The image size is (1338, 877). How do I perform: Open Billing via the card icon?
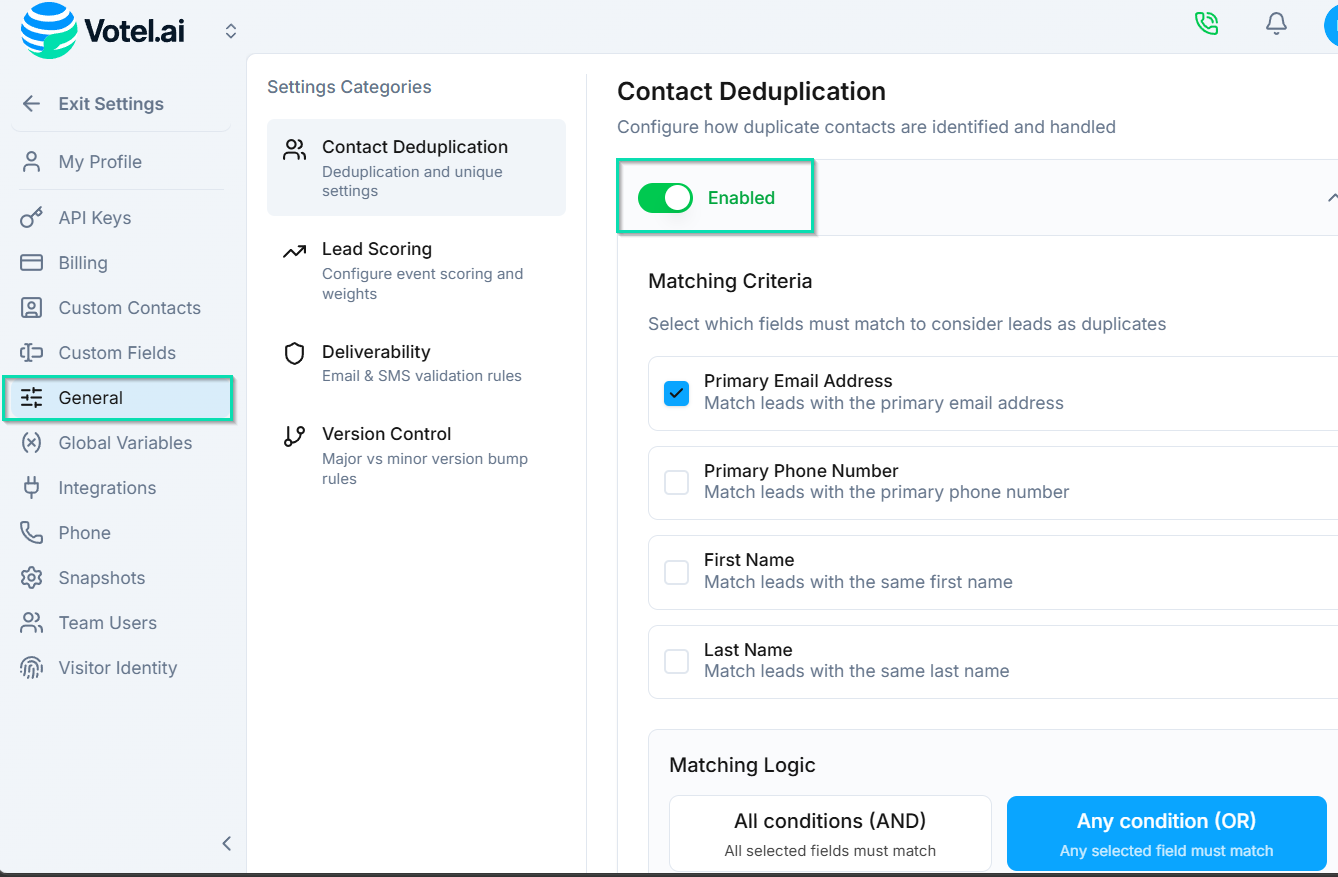(x=31, y=262)
